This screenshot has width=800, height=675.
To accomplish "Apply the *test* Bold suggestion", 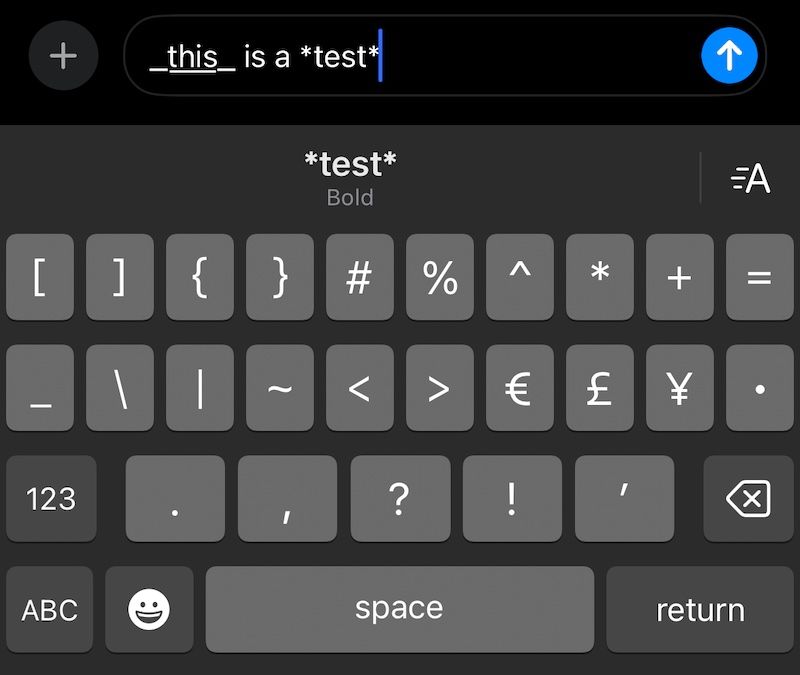I will [350, 177].
